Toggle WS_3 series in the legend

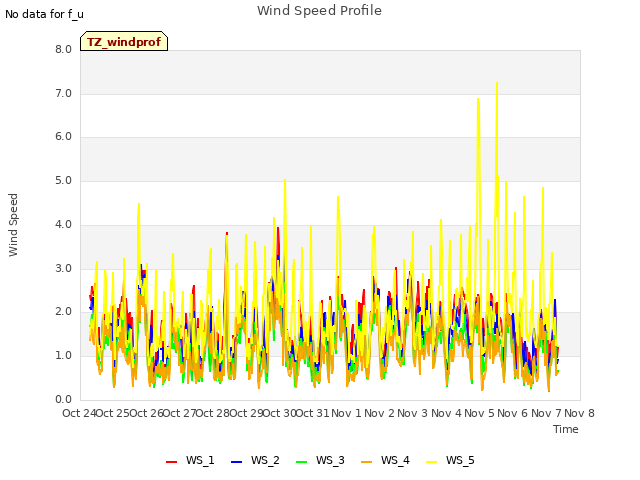coord(320,460)
